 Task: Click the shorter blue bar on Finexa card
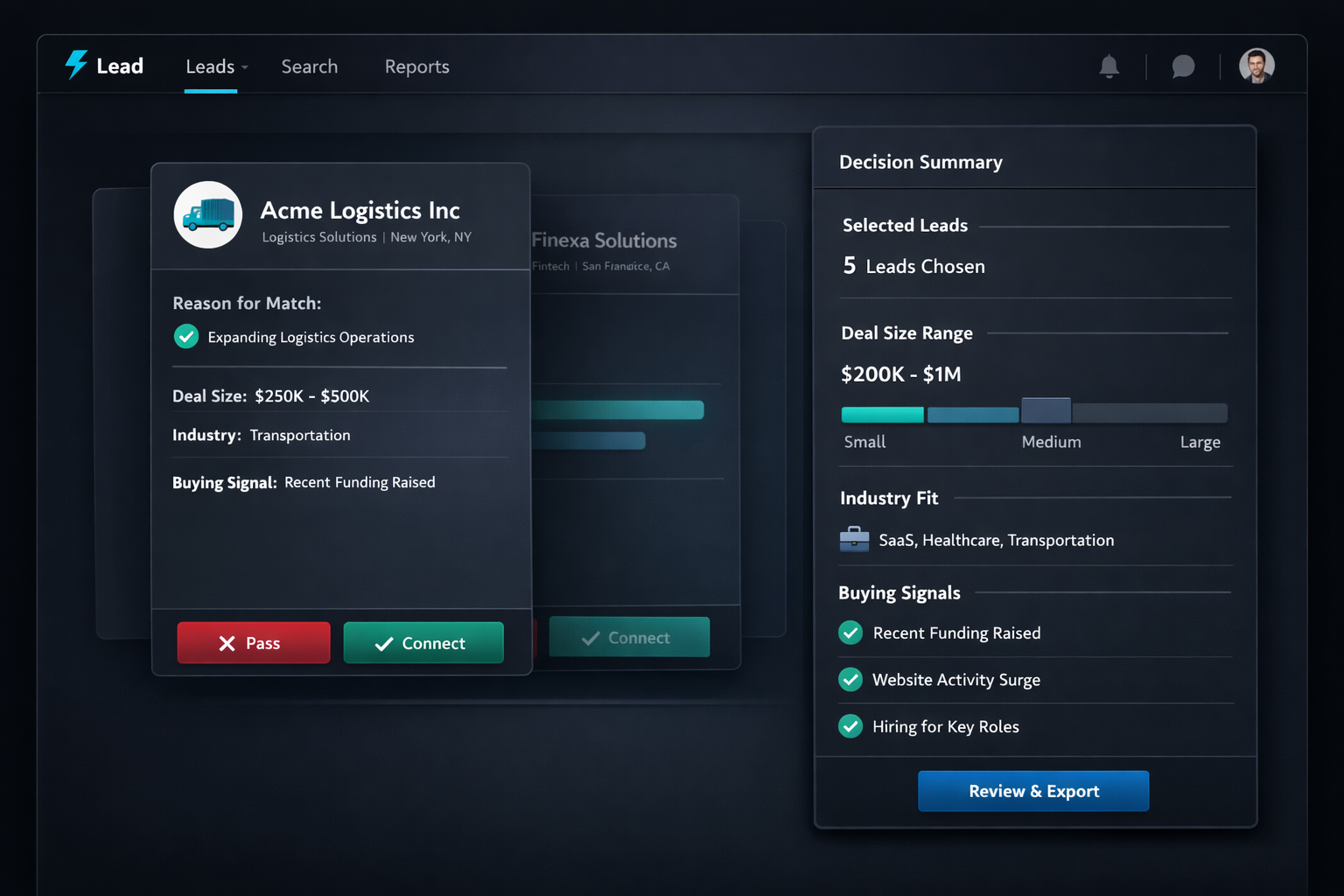tap(589, 440)
